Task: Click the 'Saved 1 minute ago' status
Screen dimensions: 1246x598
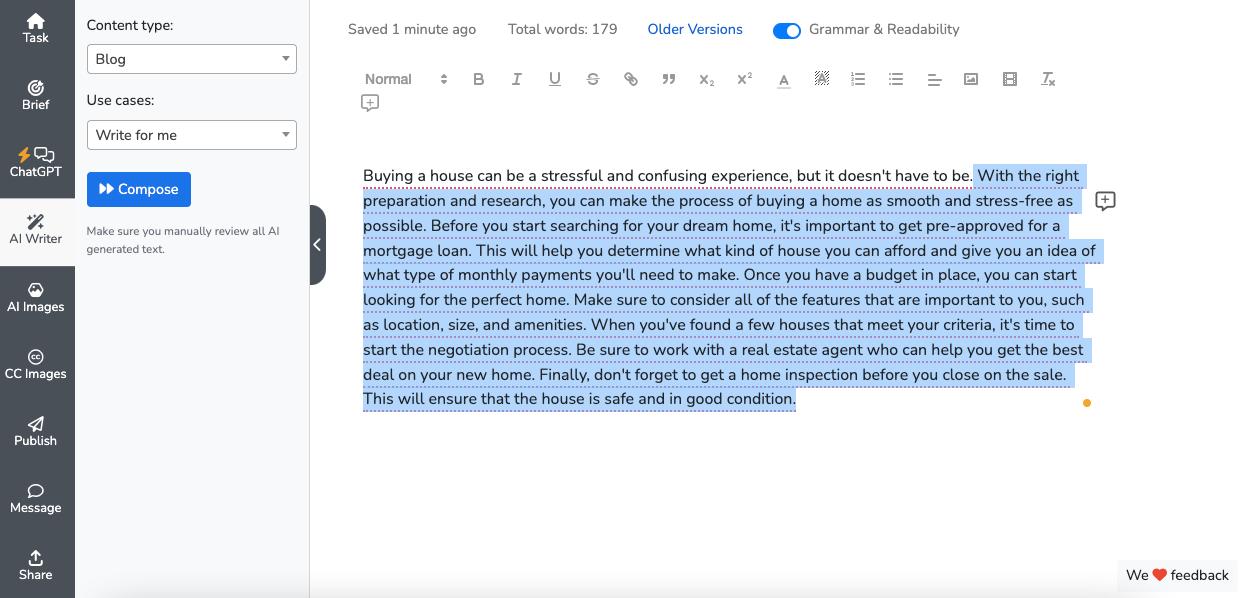Action: [412, 30]
